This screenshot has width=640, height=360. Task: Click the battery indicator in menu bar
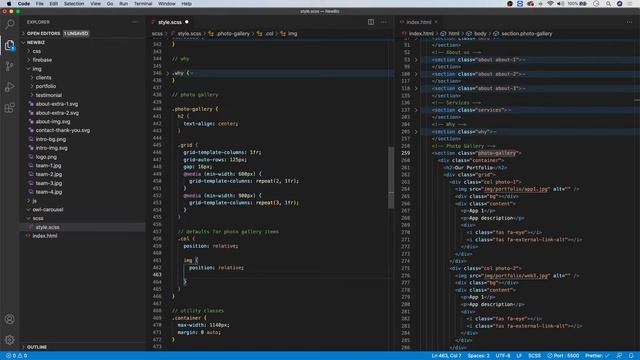coord(578,4)
